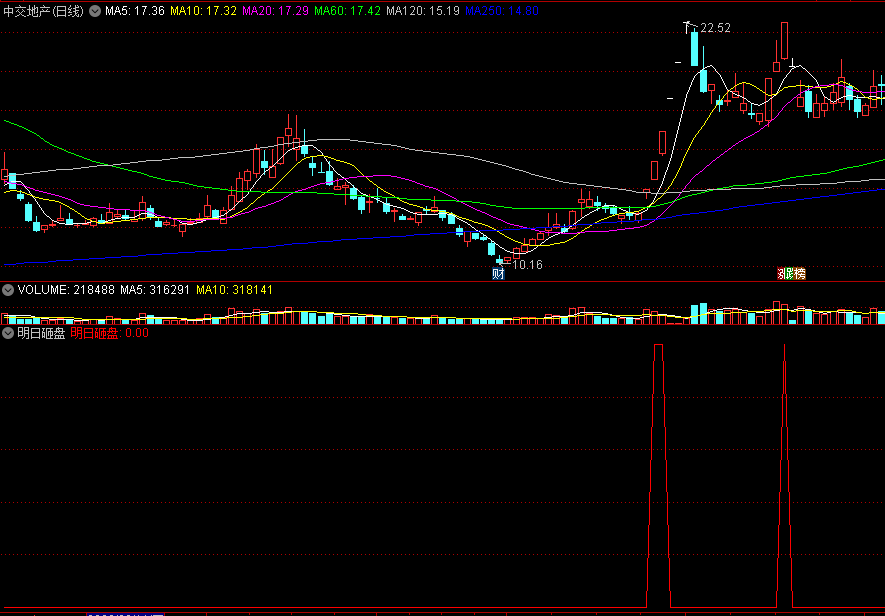
Task: Select the stock title 中交地产(日线)
Action: pos(43,11)
